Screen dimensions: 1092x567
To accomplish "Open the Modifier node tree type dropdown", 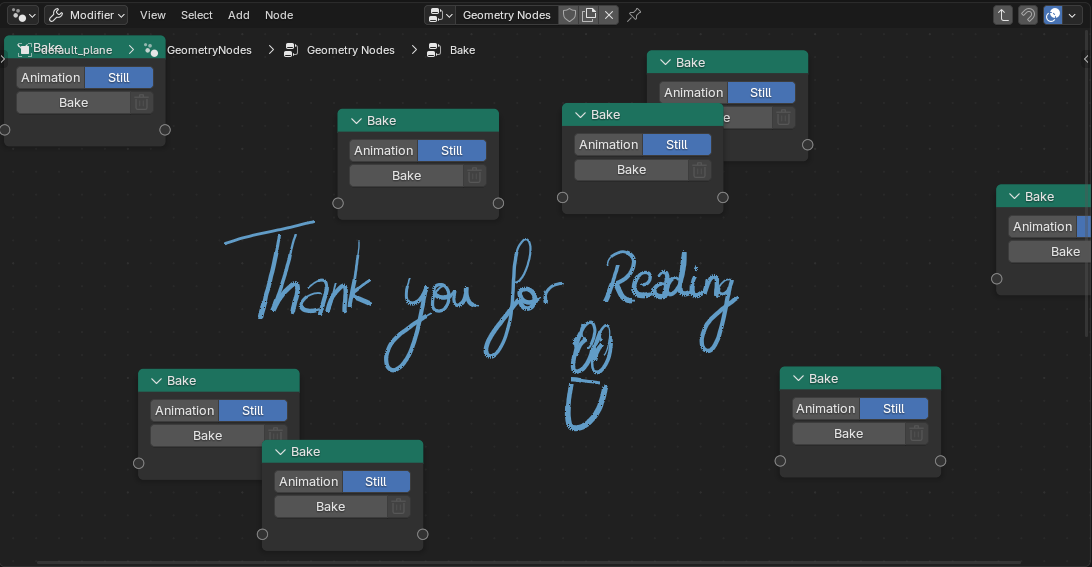I will coord(86,15).
